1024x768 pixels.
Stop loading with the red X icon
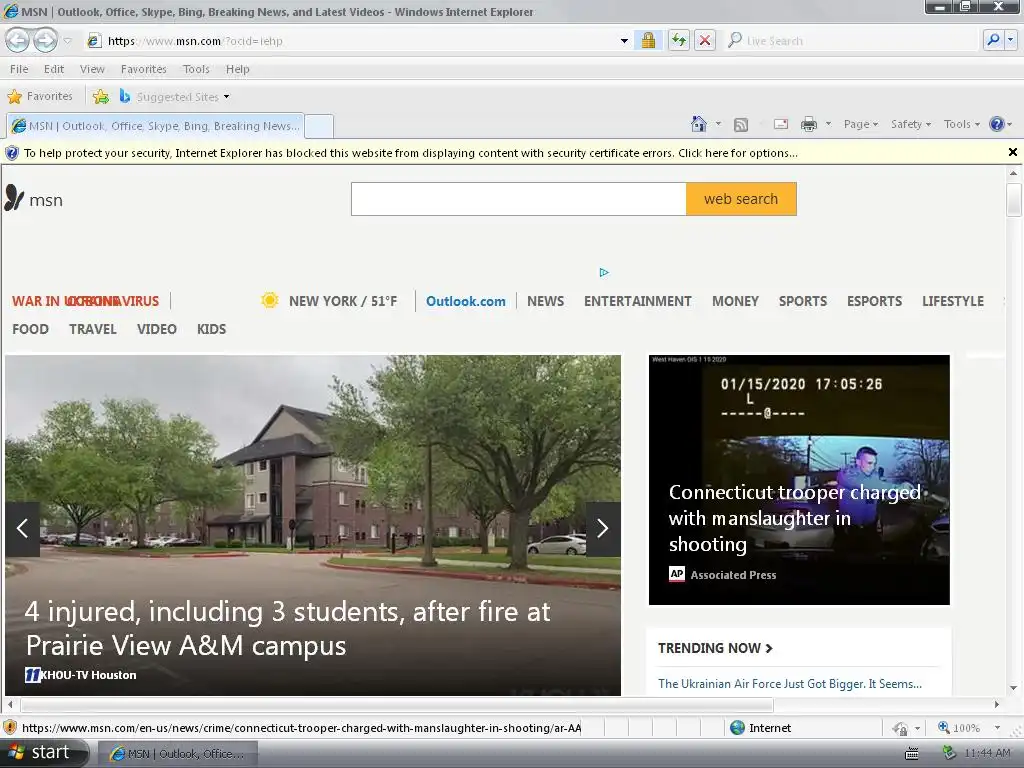pyautogui.click(x=705, y=41)
